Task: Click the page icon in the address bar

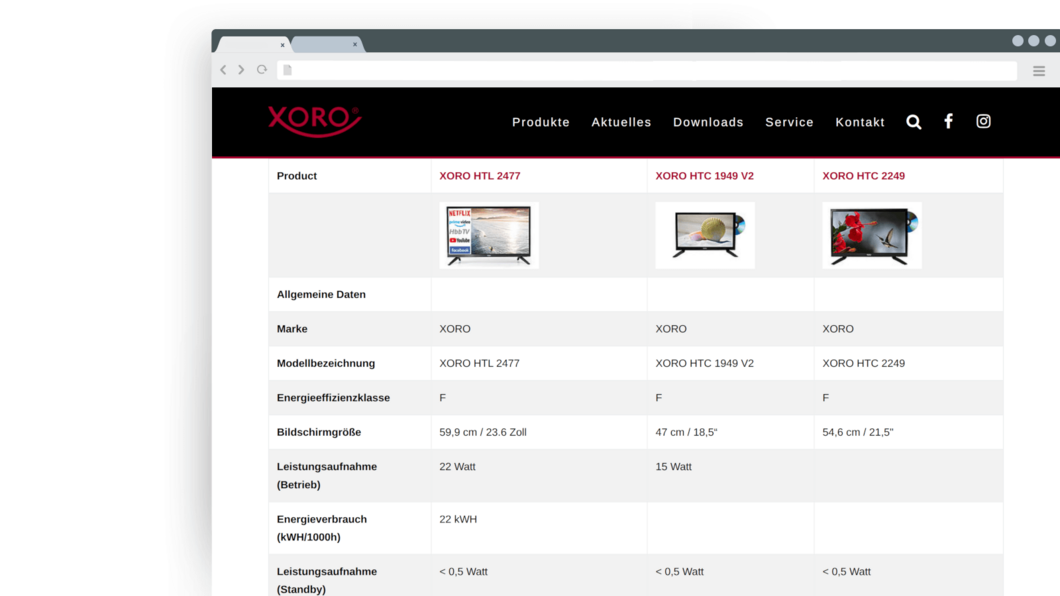Action: click(x=287, y=70)
